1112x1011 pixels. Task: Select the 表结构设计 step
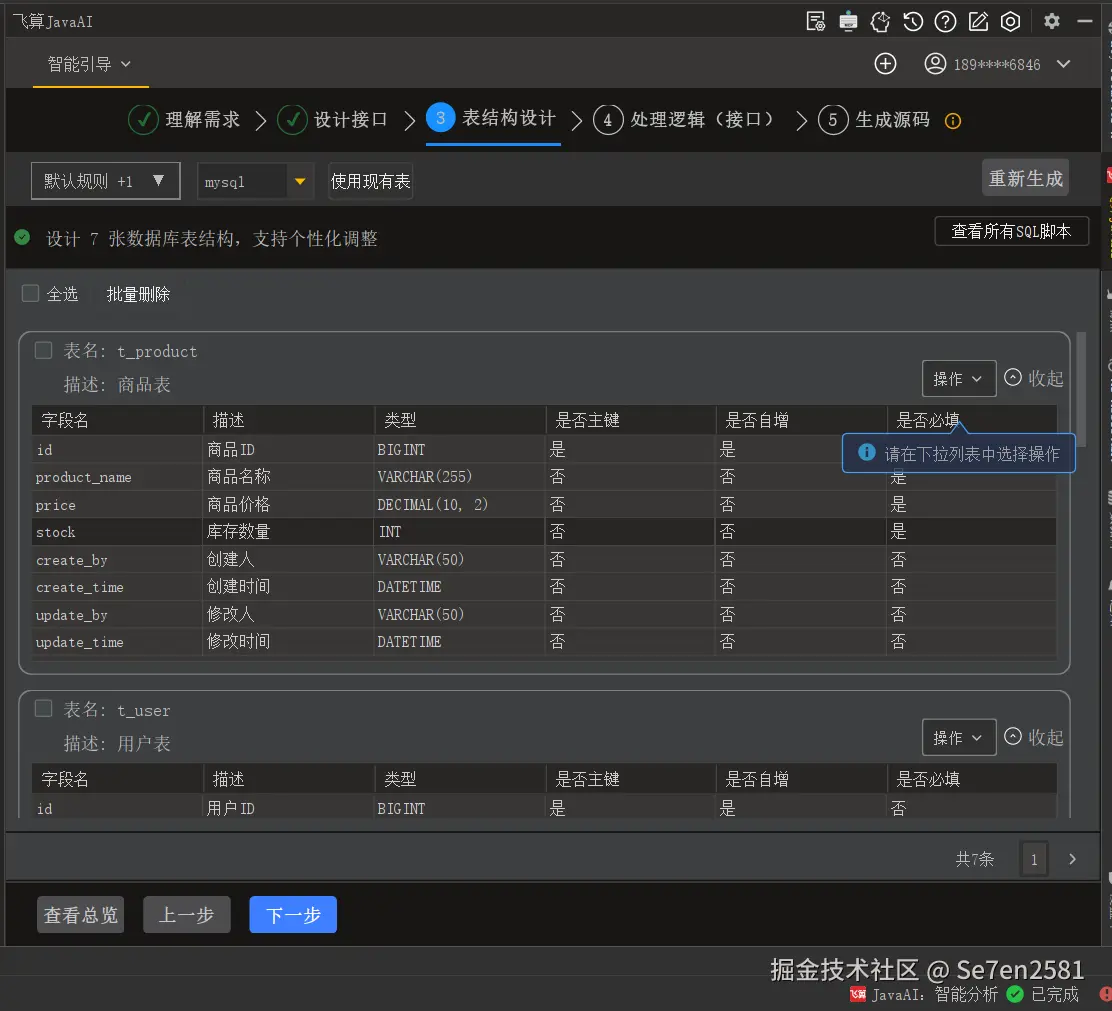508,118
